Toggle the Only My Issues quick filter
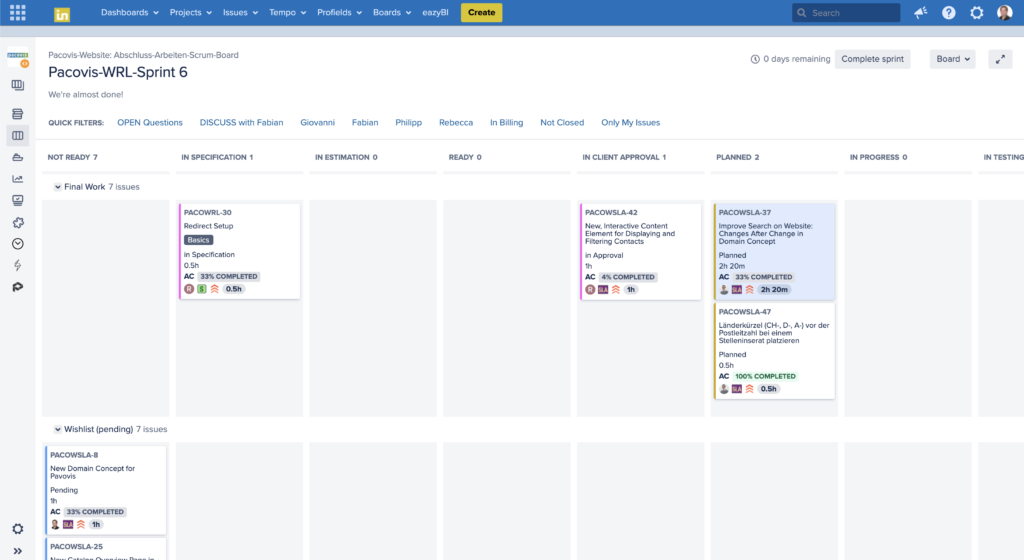The height and width of the screenshot is (560, 1024). click(631, 122)
